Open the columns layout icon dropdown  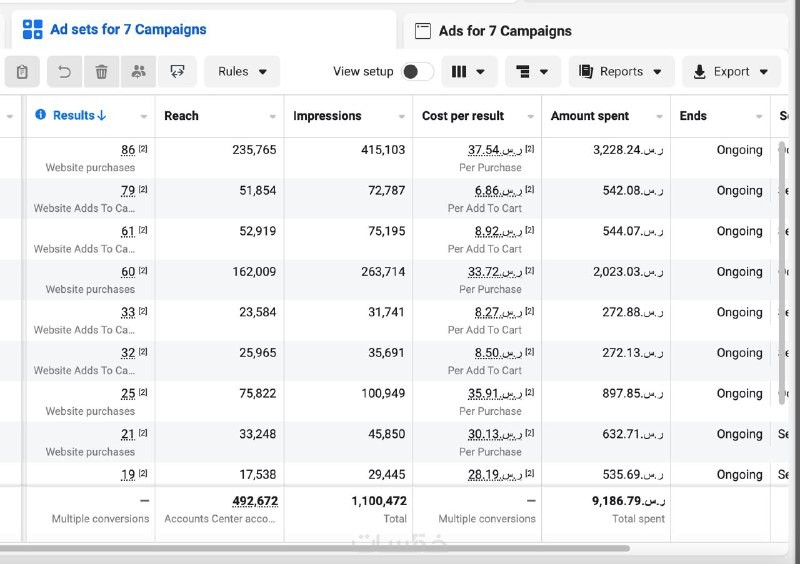tap(469, 72)
